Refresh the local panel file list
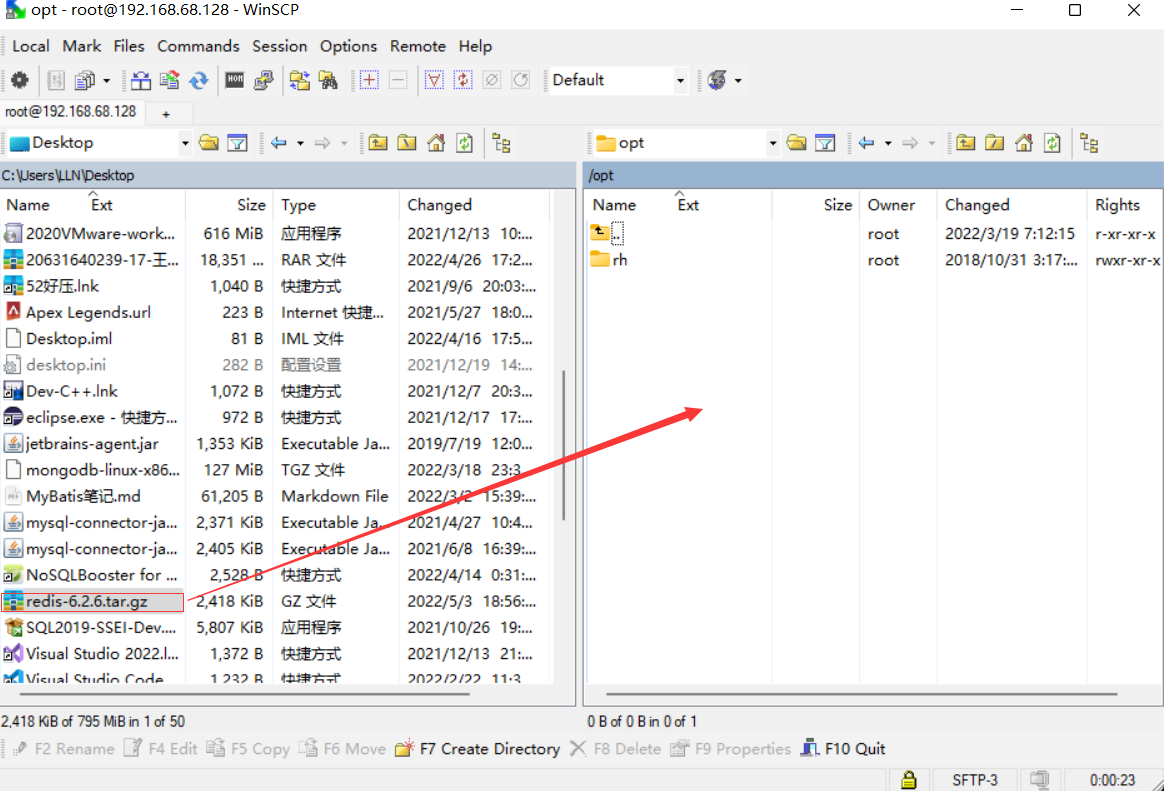This screenshot has width=1164, height=791. click(x=465, y=142)
